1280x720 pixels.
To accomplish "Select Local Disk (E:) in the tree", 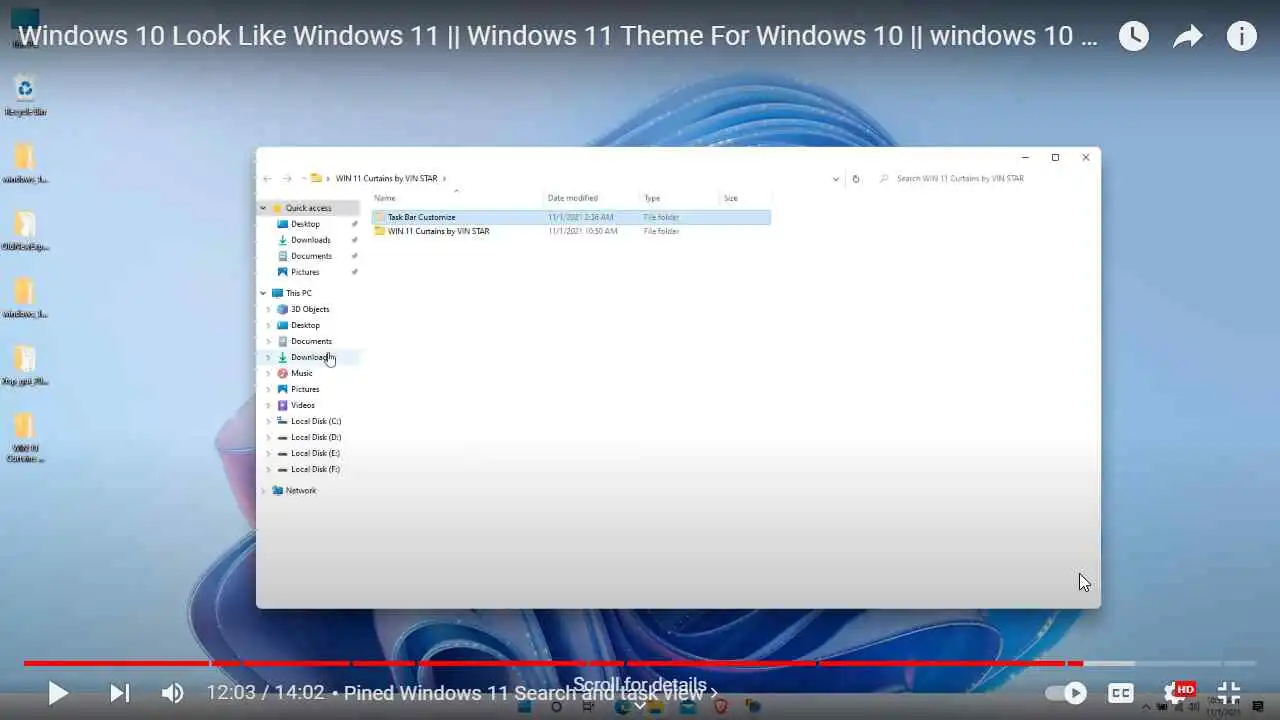I will click(x=315, y=453).
